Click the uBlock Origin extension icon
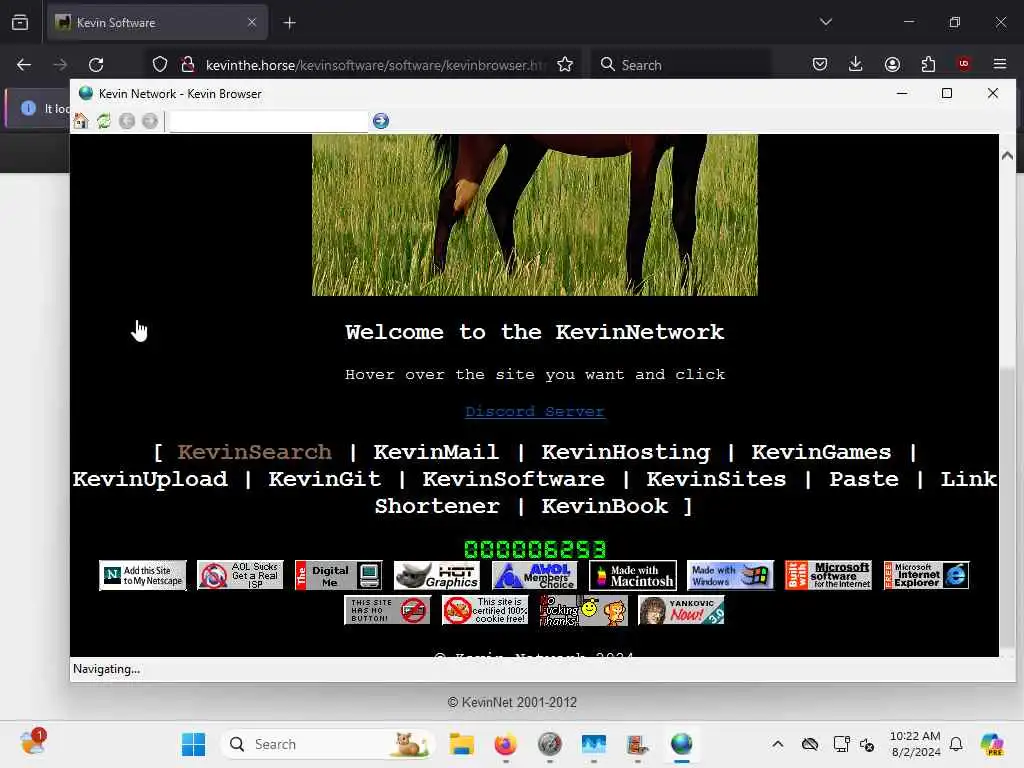Screen dimensions: 1024x768 [x=964, y=64]
